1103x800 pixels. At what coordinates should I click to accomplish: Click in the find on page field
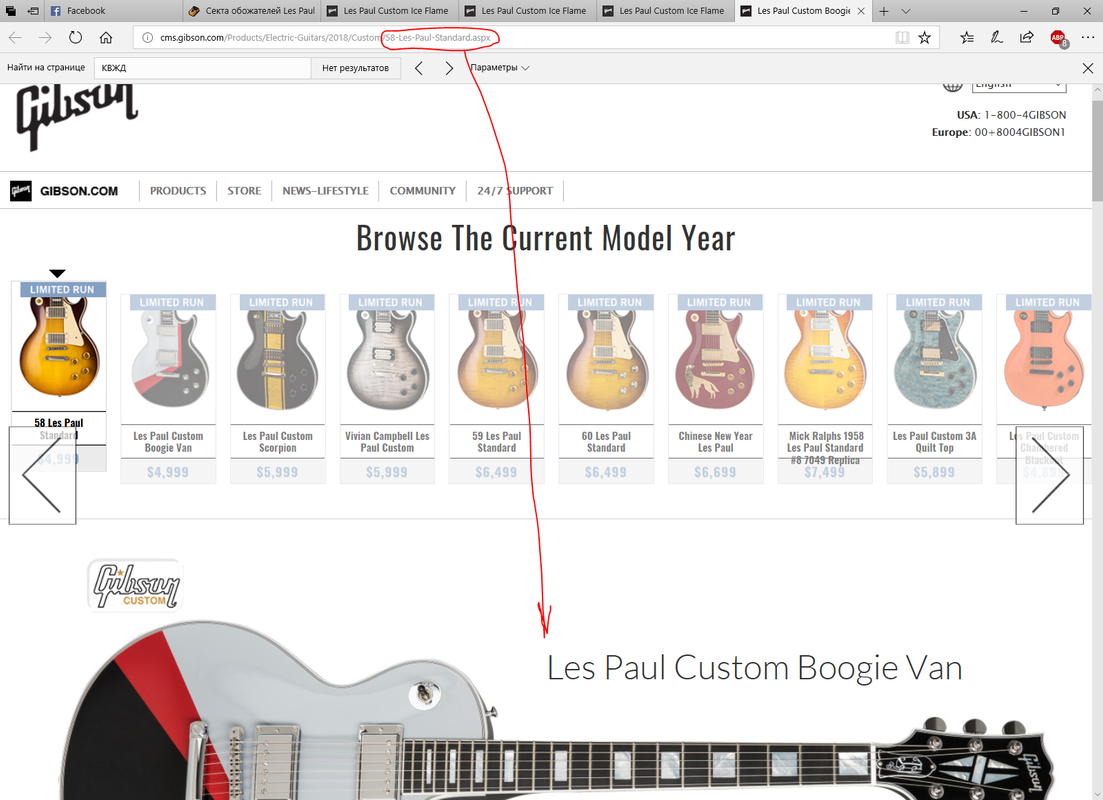tap(202, 68)
